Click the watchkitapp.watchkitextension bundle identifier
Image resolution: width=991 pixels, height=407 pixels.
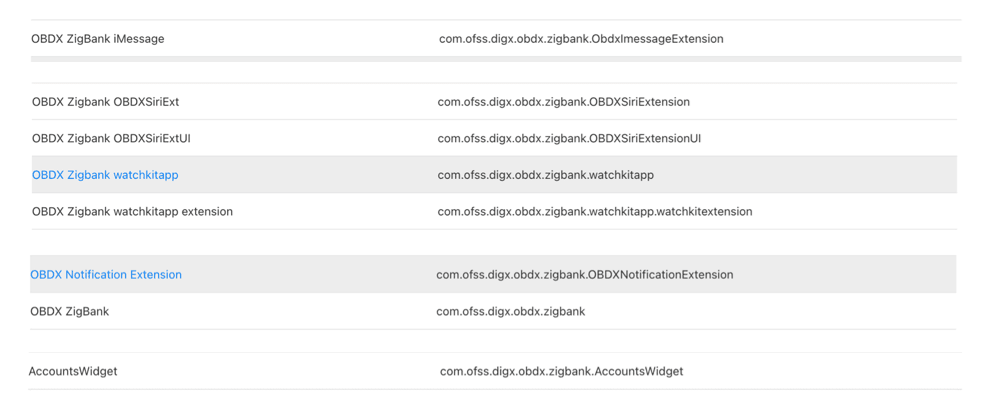click(594, 212)
